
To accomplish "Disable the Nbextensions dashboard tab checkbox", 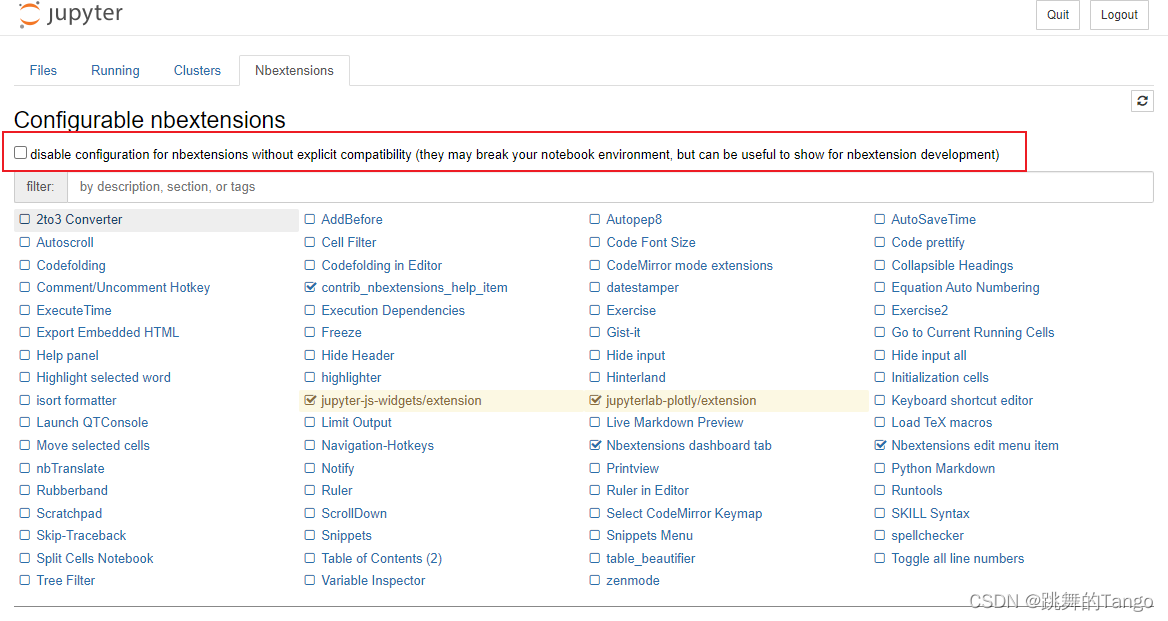I will [x=594, y=445].
